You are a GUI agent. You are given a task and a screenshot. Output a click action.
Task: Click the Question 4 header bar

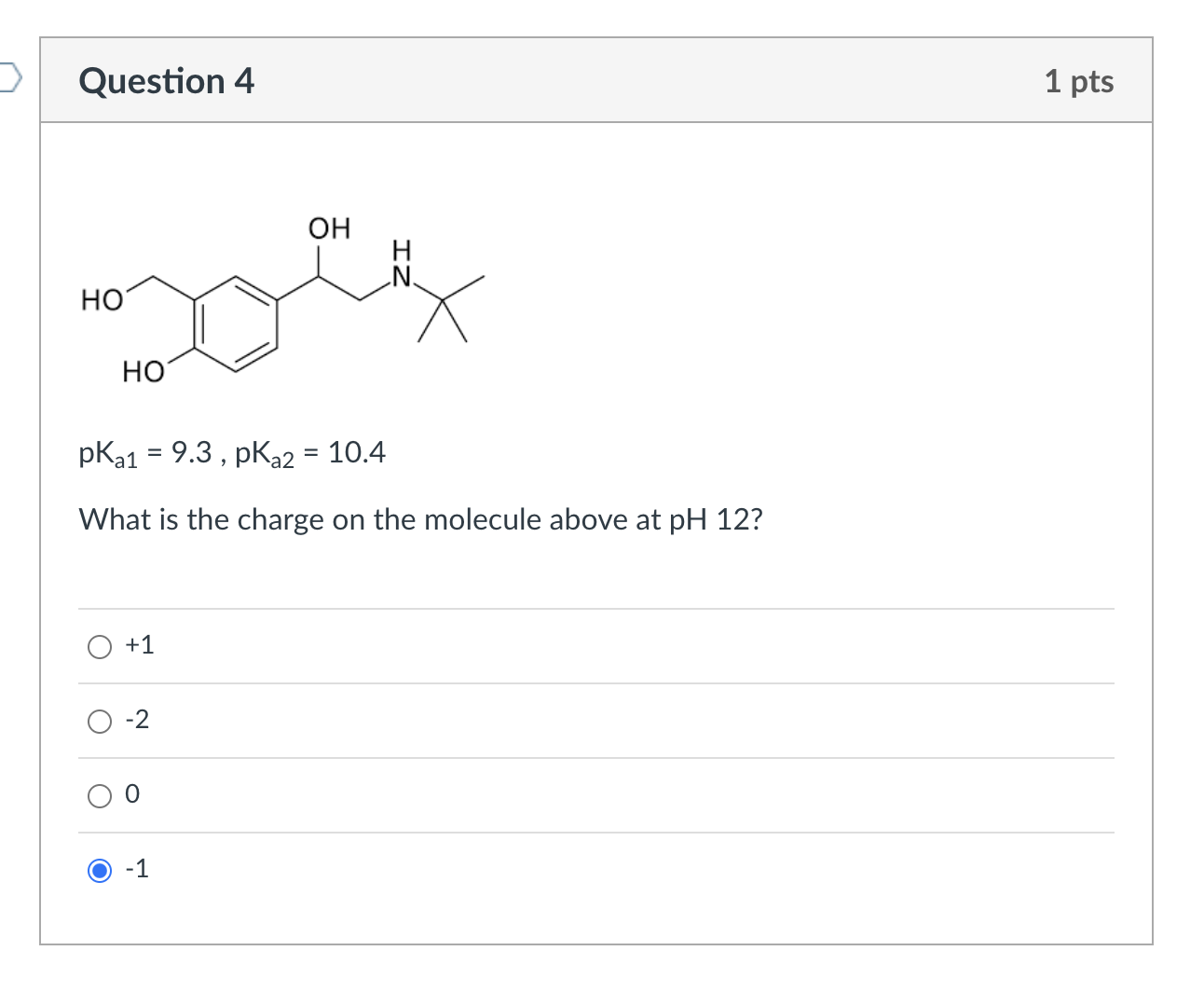click(596, 81)
